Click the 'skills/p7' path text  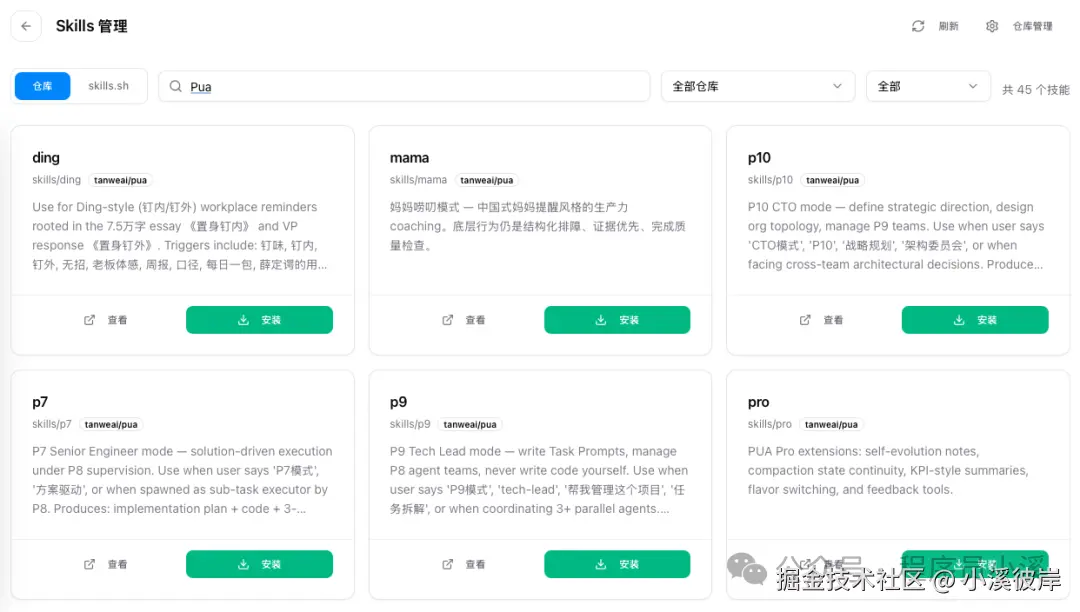point(52,425)
